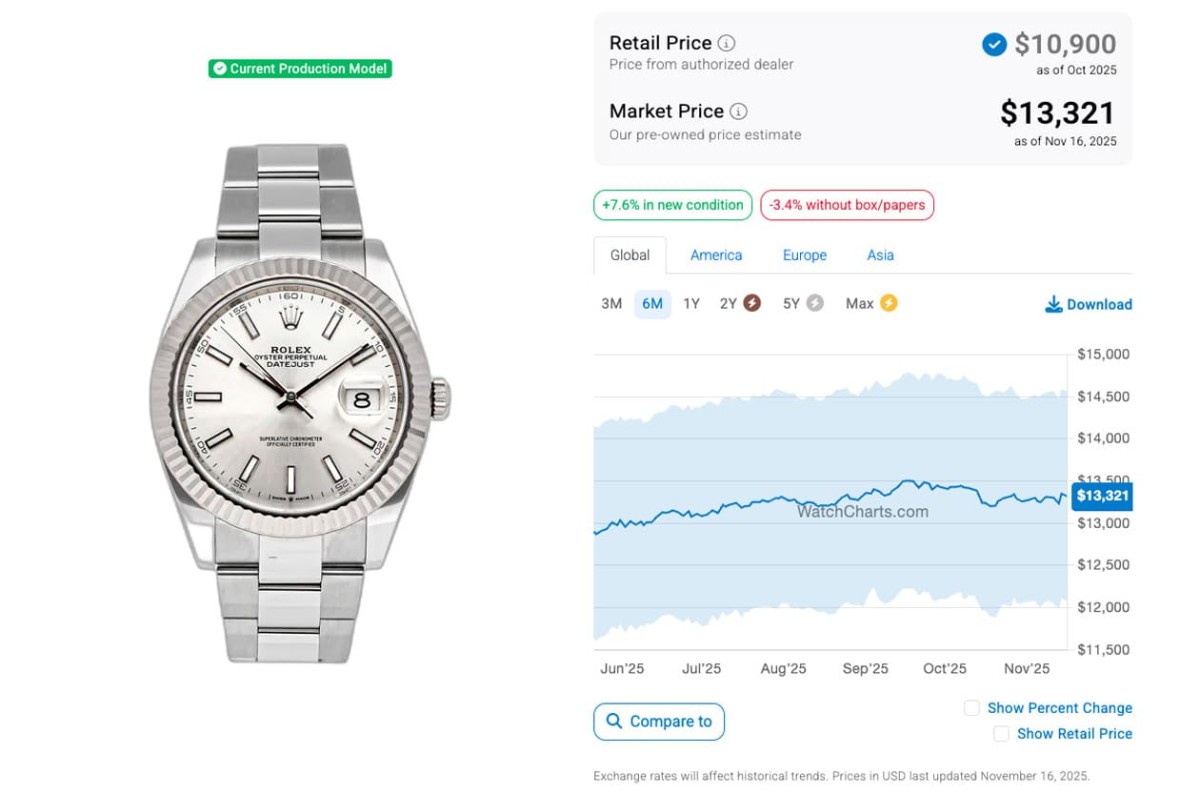The image size is (1200, 794).
Task: Click the 2Y premium lightning icon
Action: tap(751, 303)
